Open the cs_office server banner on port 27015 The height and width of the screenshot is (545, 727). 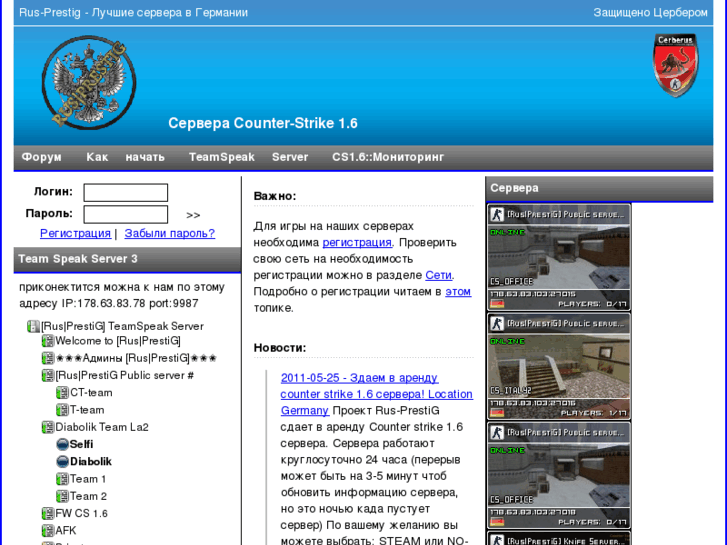coord(559,258)
